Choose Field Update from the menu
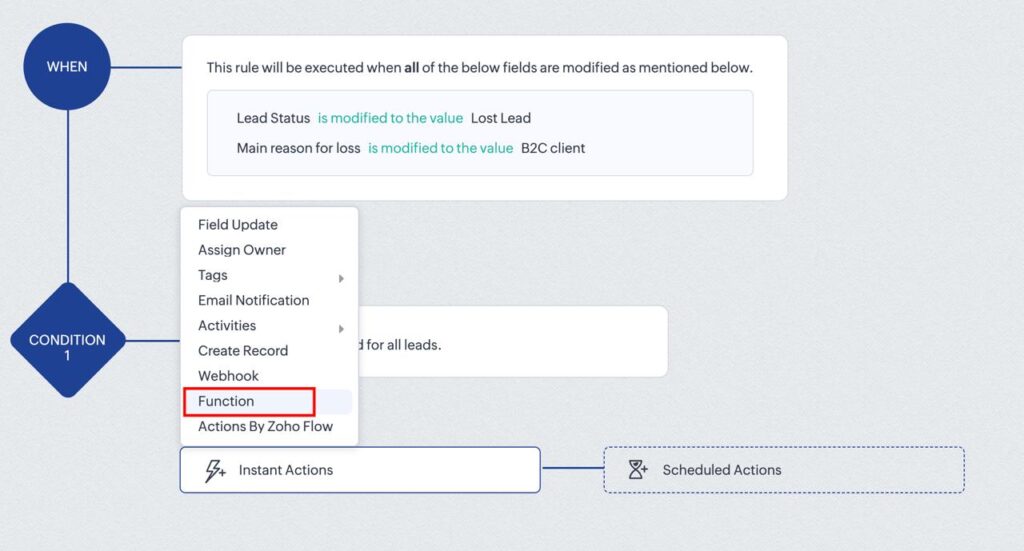 [x=238, y=225]
